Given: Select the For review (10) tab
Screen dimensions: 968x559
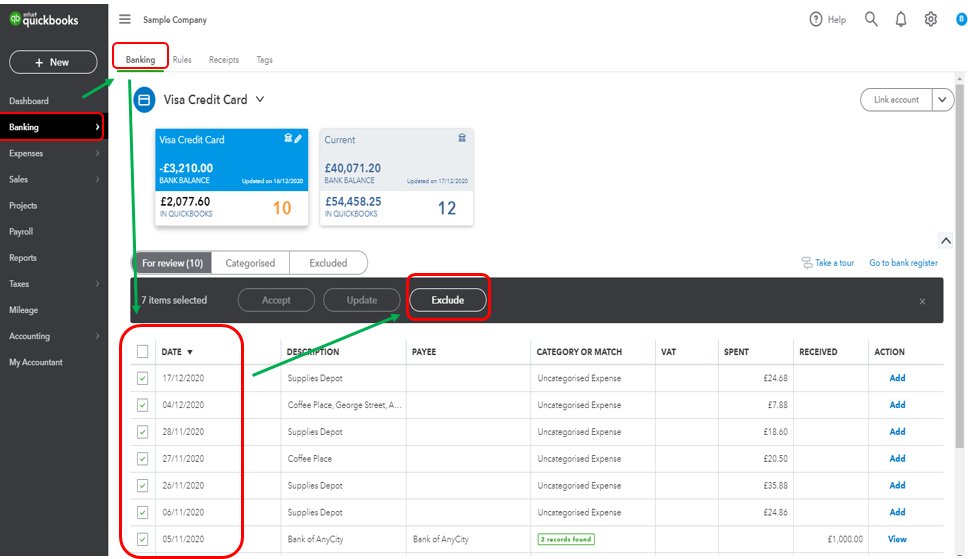Looking at the screenshot, I should pyautogui.click(x=172, y=263).
